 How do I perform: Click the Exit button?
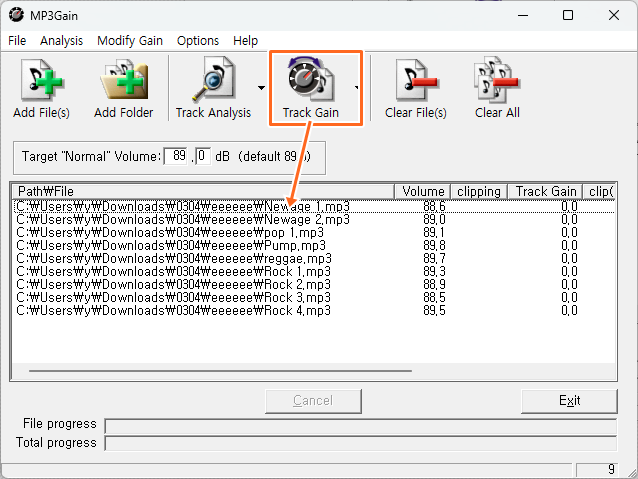tap(569, 401)
